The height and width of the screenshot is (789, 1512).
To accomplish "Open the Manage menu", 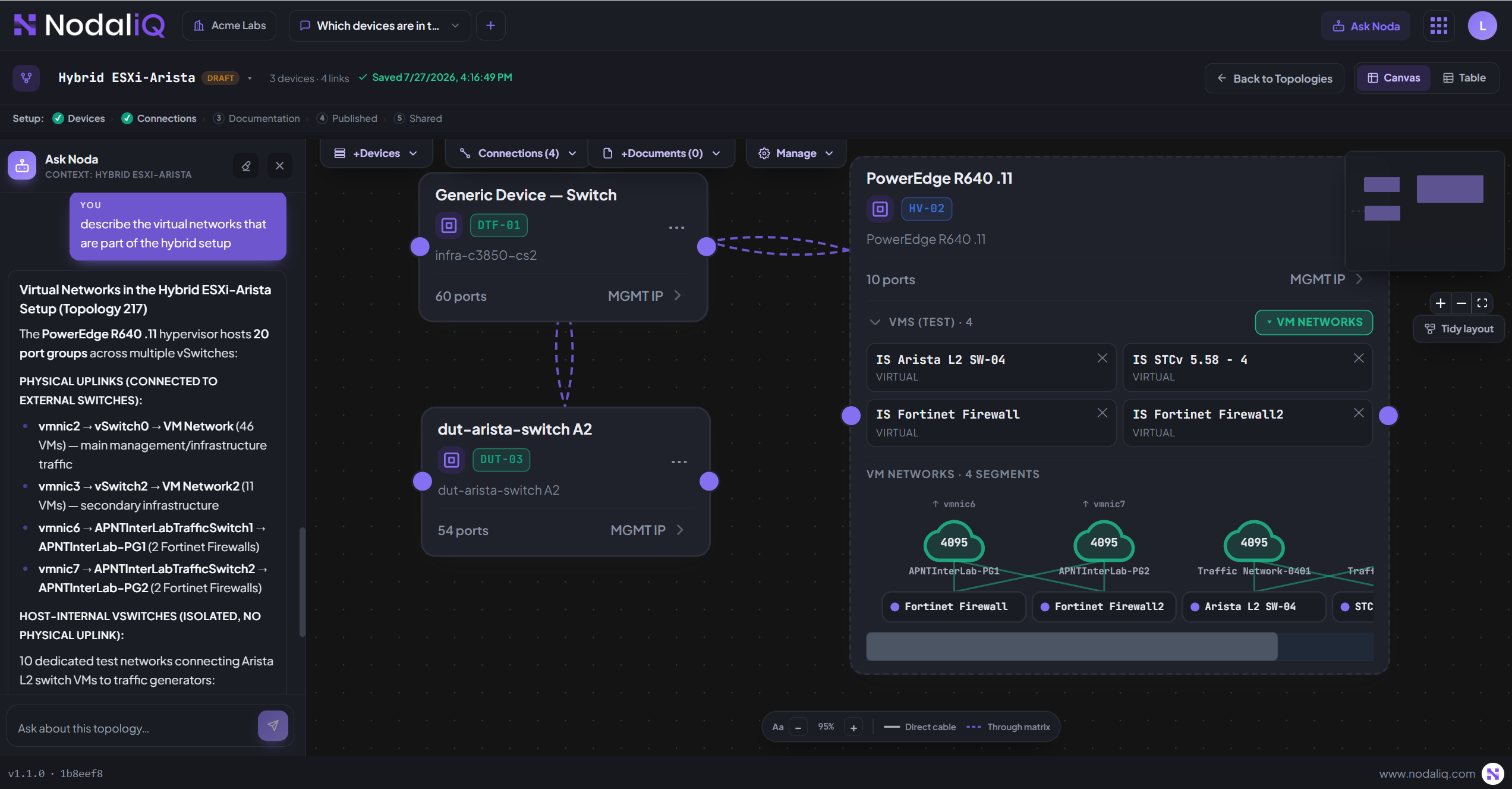I will tap(795, 153).
